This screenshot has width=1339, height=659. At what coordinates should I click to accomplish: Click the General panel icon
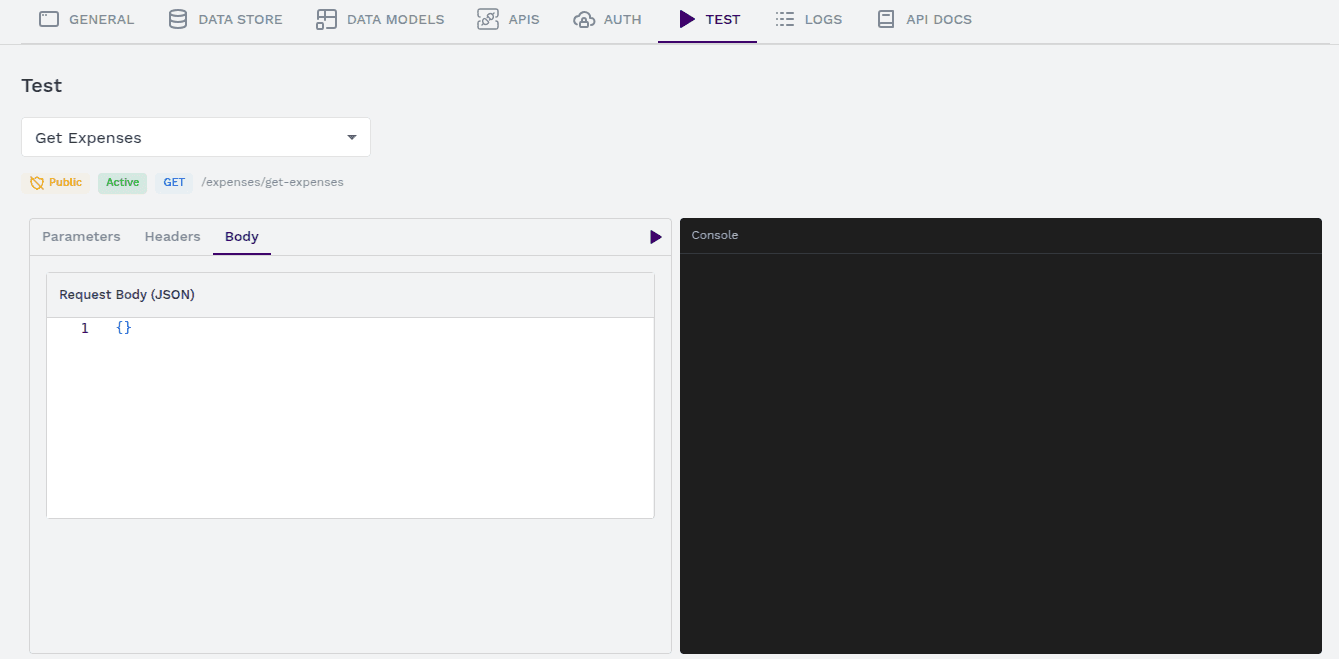[49, 18]
